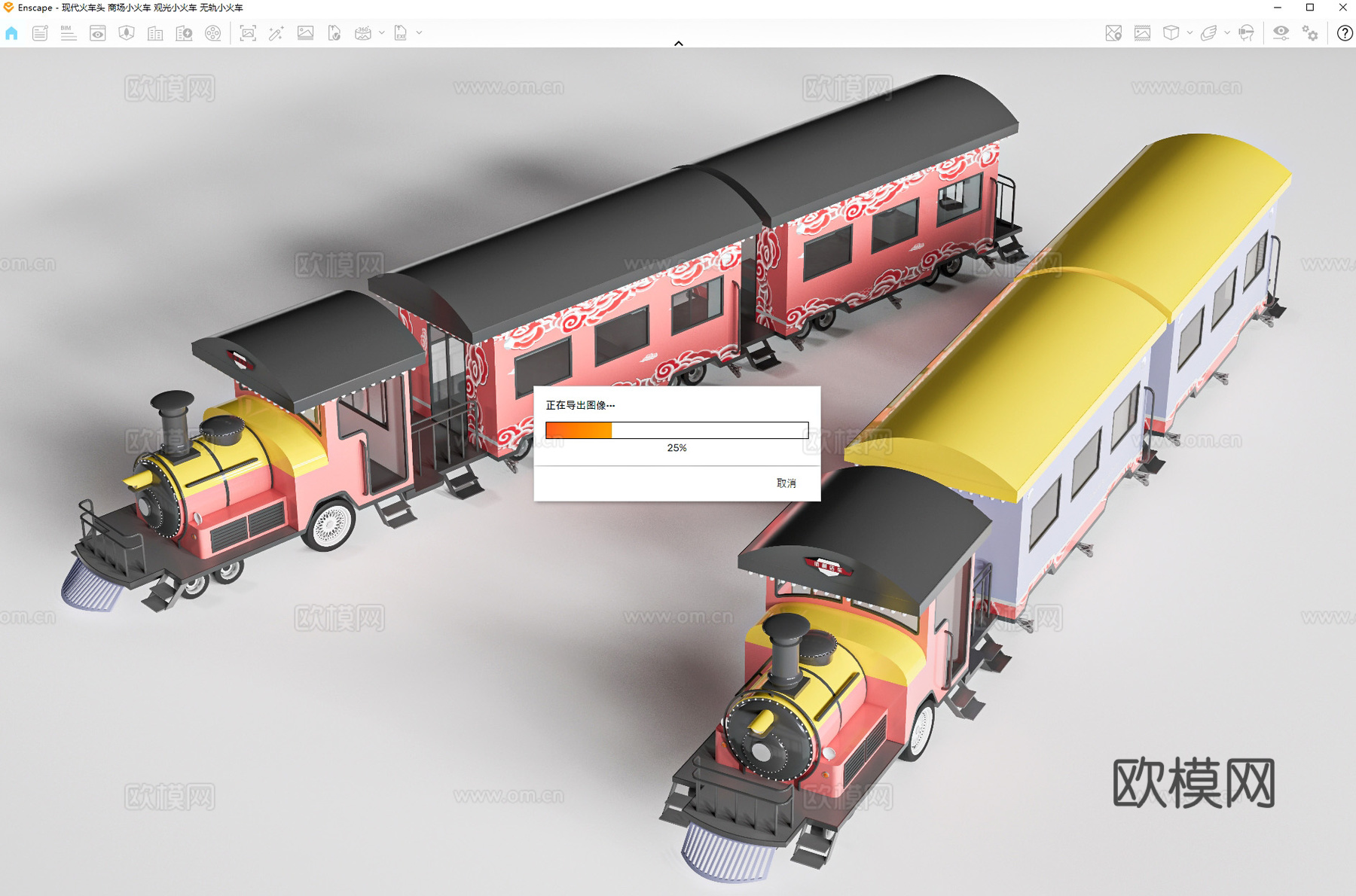Expand the dropdown next to 360 panorama
1356x896 pixels.
click(382, 33)
